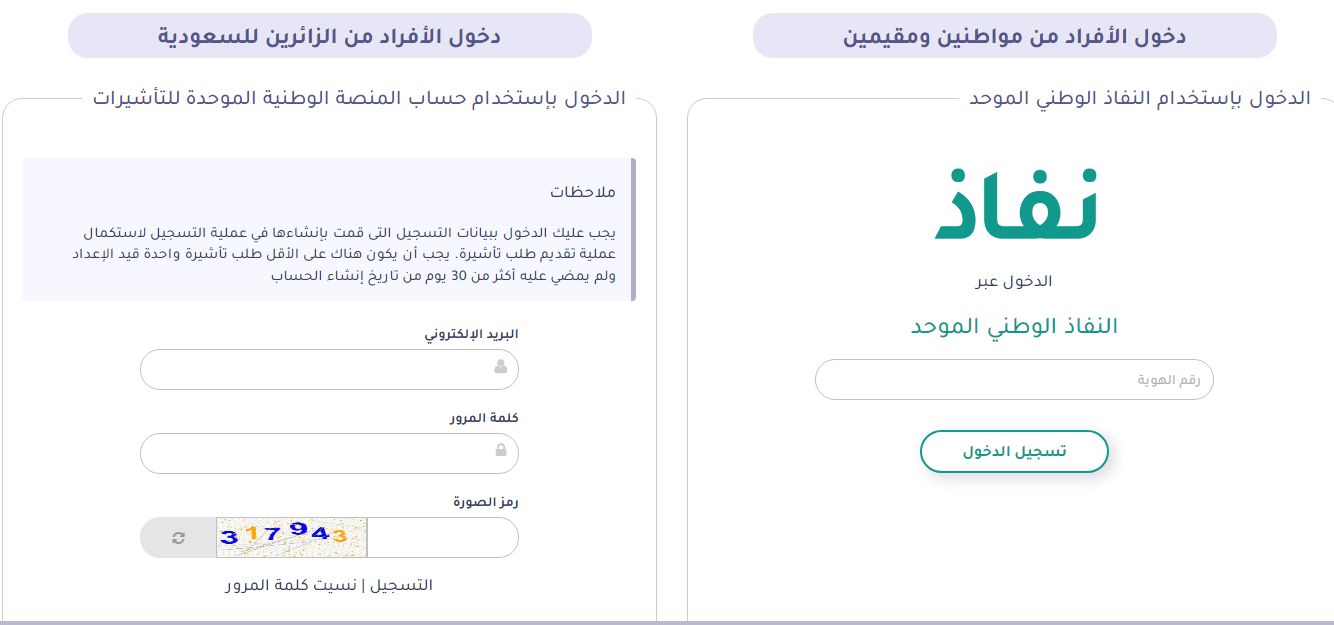Click the lock icon inside the password field
Viewport: 1334px width, 625px height.
pyautogui.click(x=500, y=453)
